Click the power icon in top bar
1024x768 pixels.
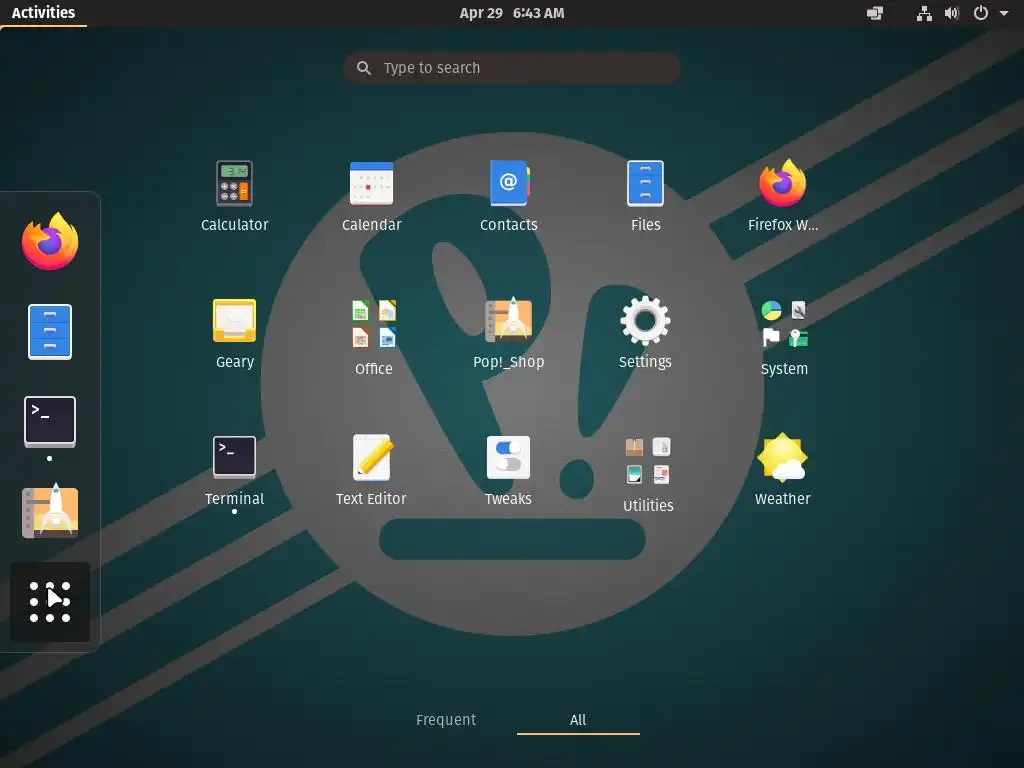click(980, 13)
